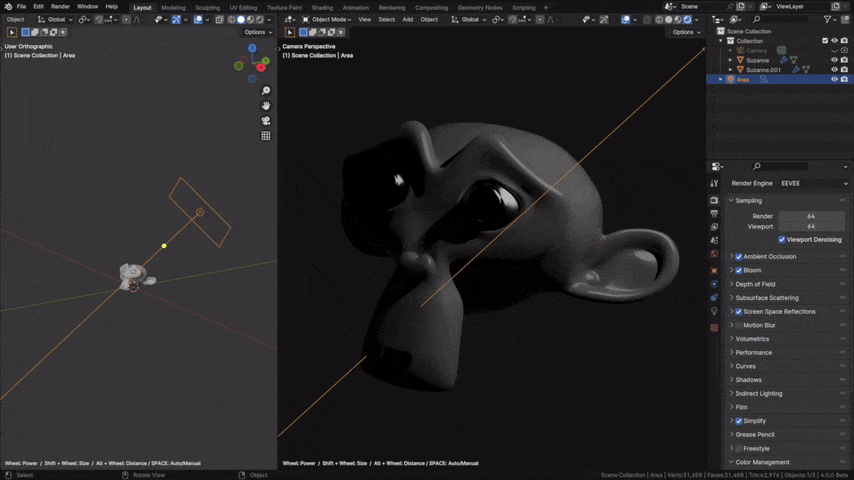
Task: Click the Suzanne mesh object icon in outliner
Action: pyautogui.click(x=740, y=60)
